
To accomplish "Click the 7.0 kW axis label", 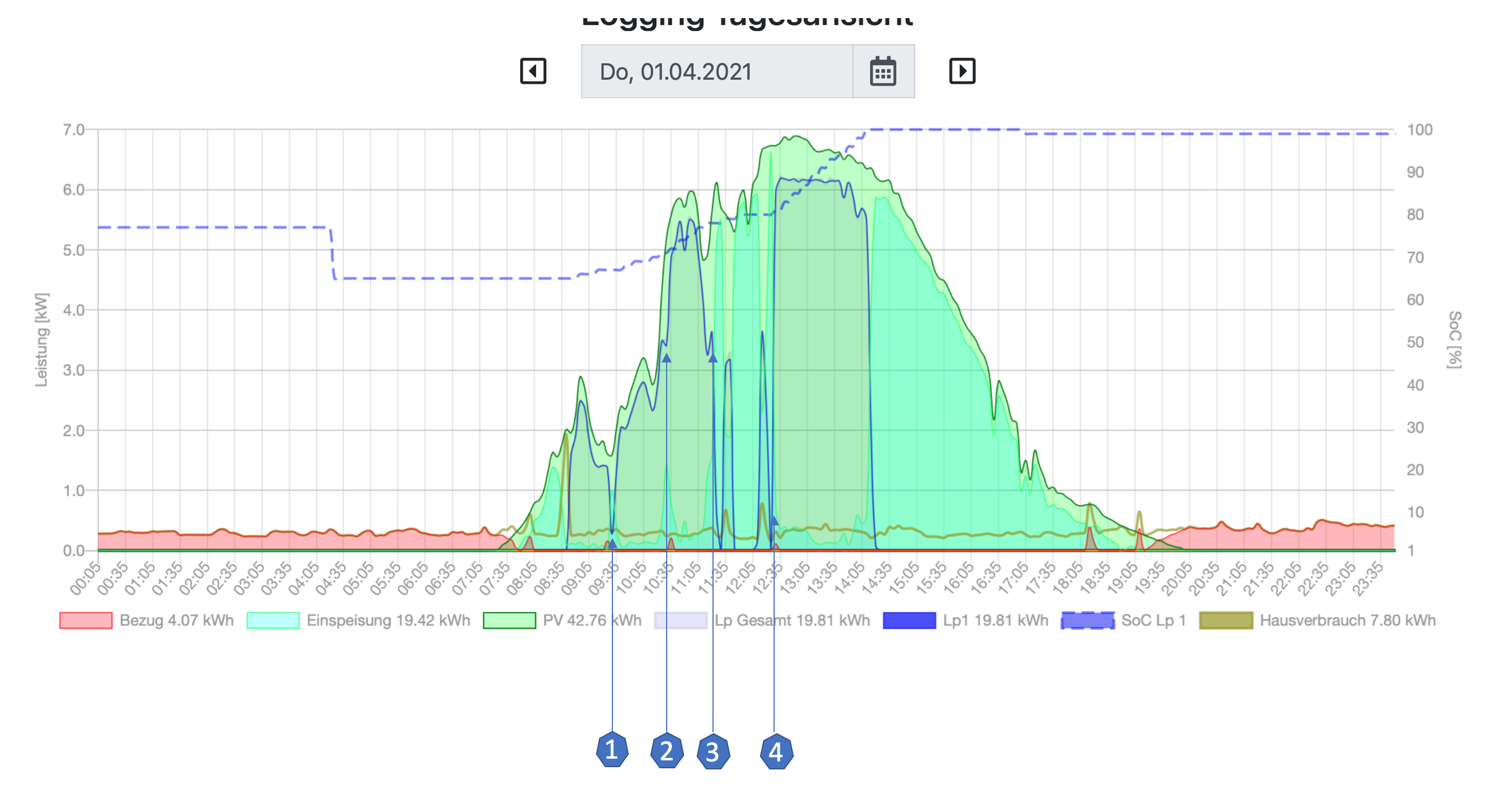I will pos(74,130).
